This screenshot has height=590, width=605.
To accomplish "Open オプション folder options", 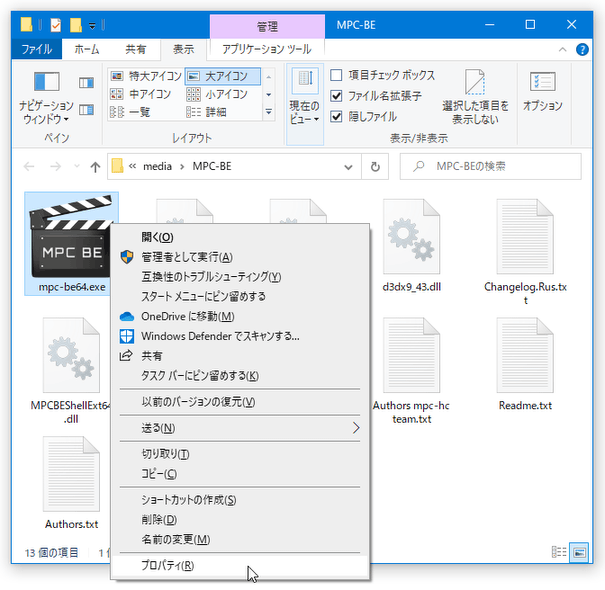I will 542,91.
